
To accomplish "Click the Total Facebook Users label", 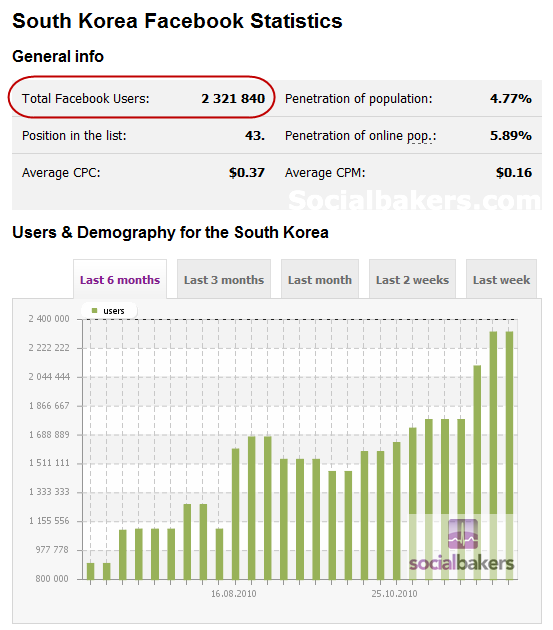I will tap(86, 98).
